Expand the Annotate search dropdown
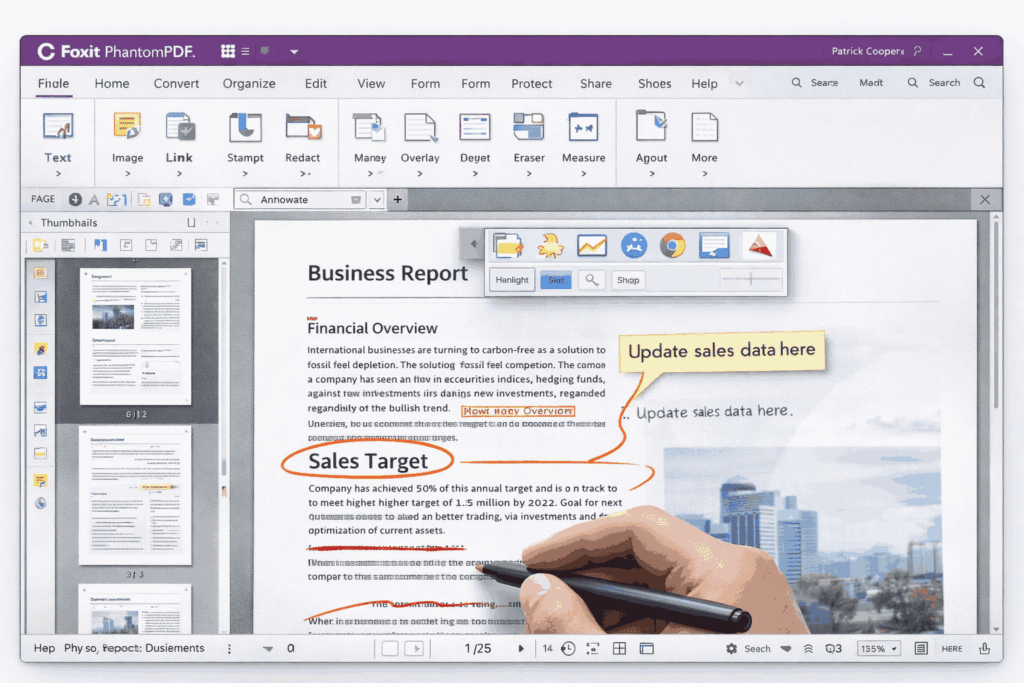This screenshot has width=1024, height=683. (x=378, y=199)
